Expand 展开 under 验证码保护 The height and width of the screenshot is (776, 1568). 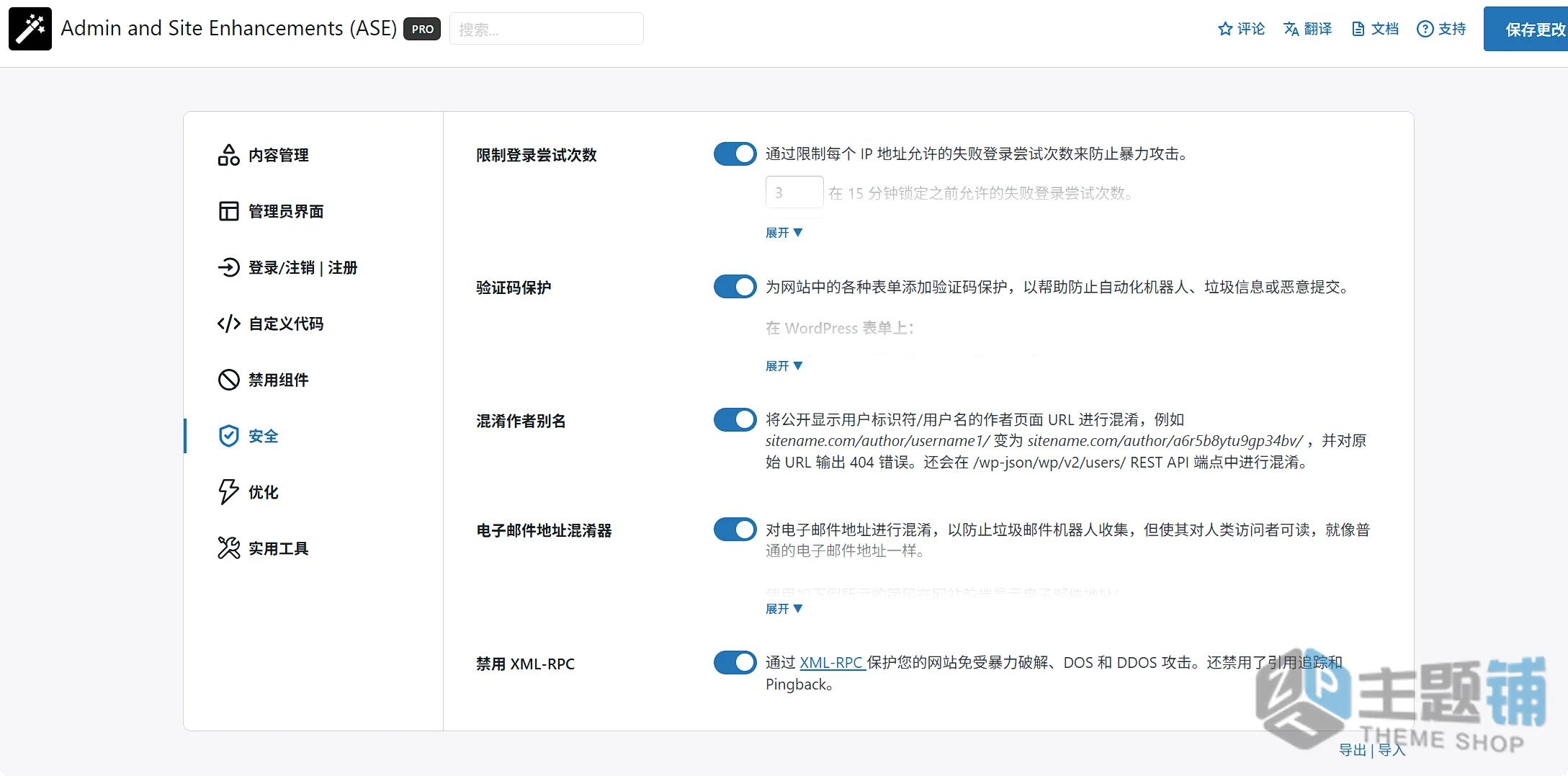[784, 366]
